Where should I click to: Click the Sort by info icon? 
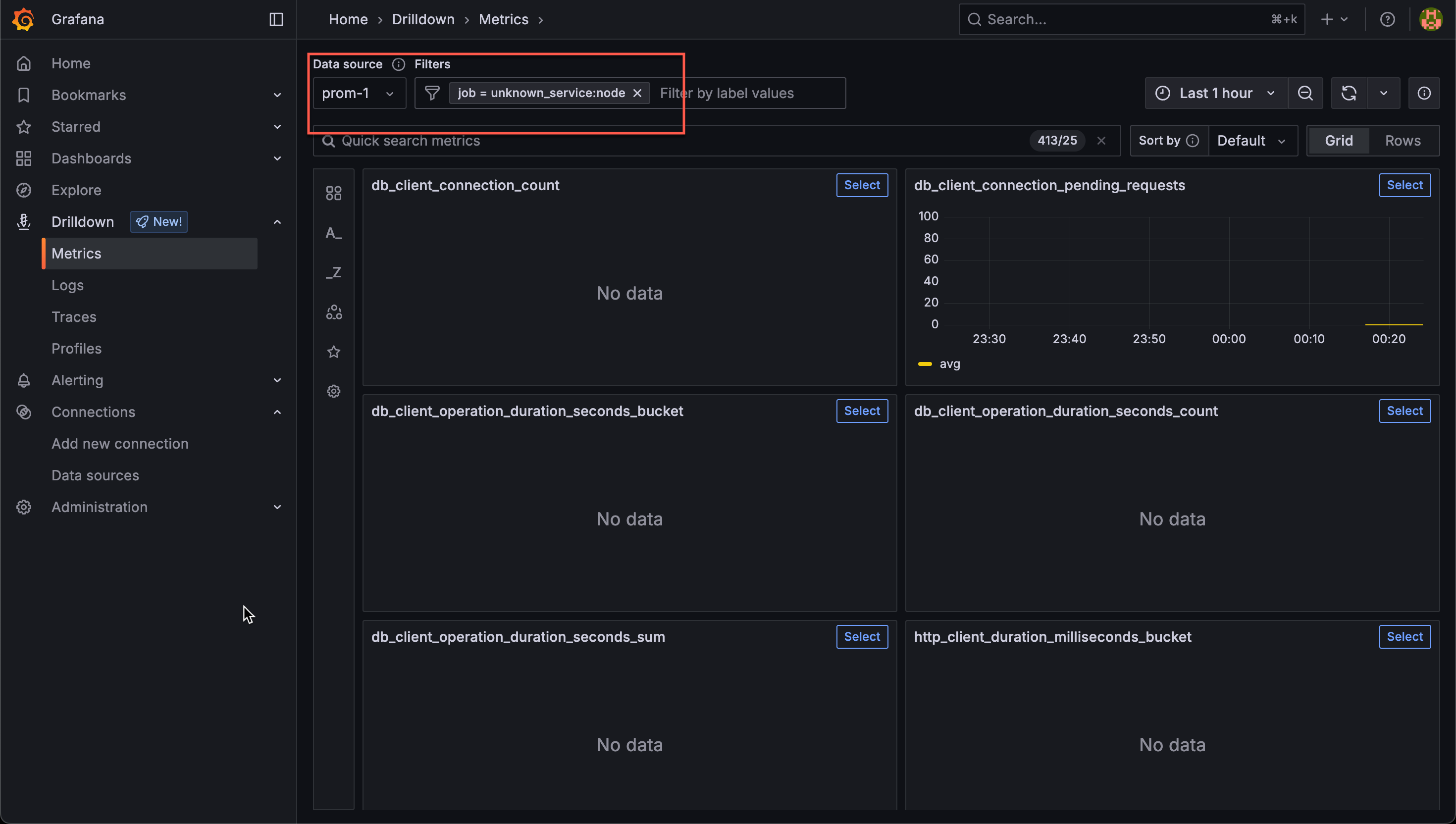pos(1192,140)
